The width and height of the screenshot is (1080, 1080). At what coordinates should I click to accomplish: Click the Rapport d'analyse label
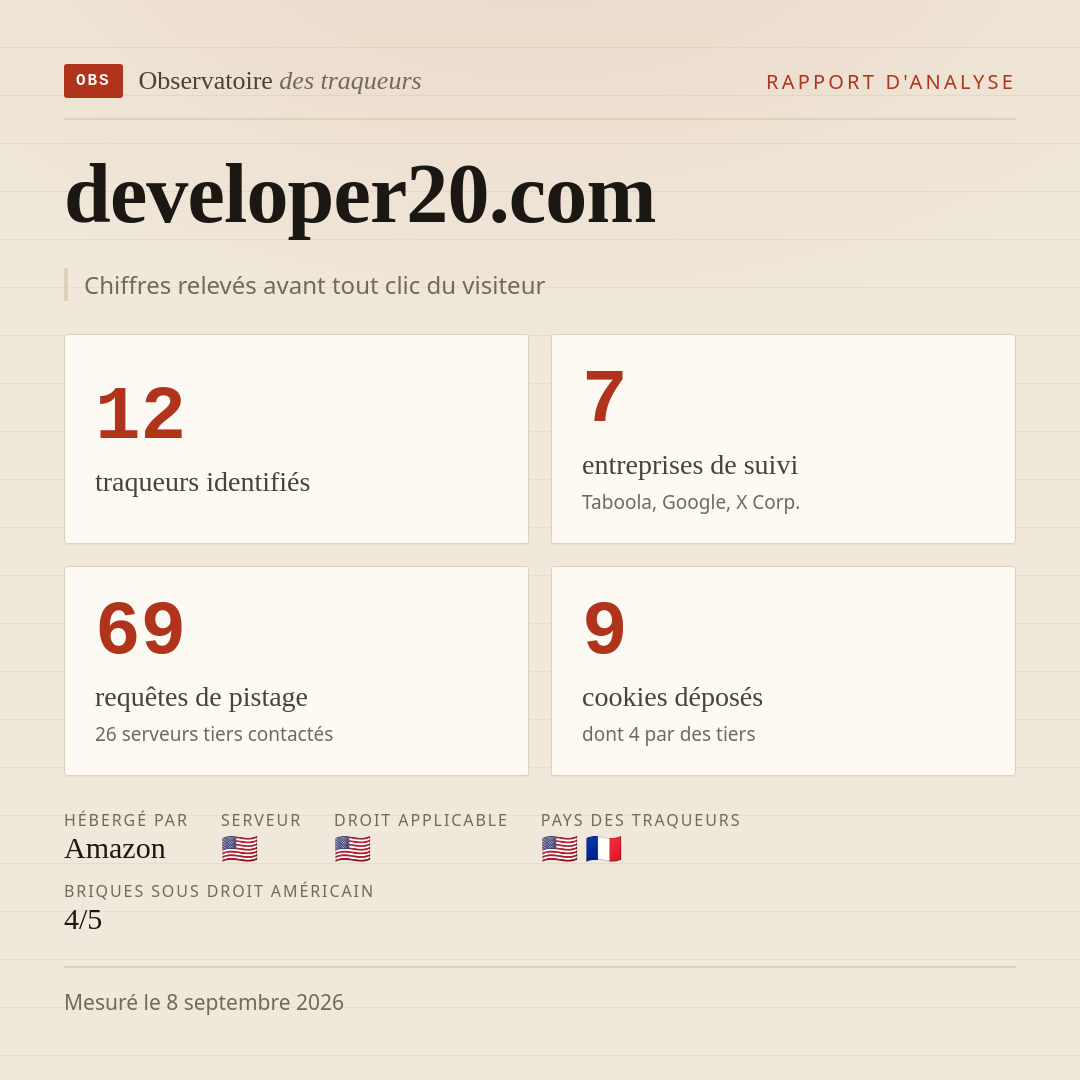tap(891, 82)
